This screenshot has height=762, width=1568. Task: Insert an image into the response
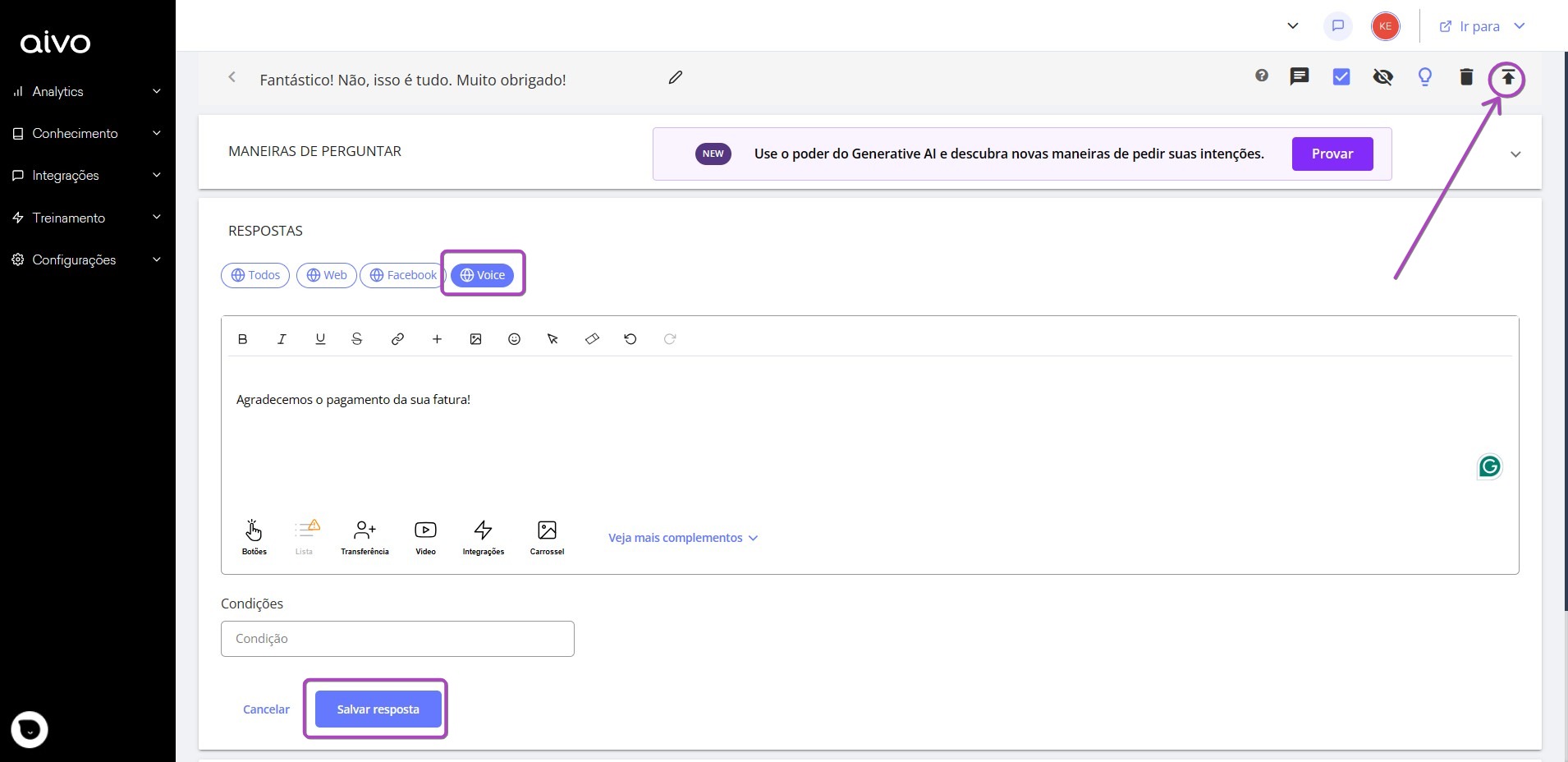pos(475,339)
